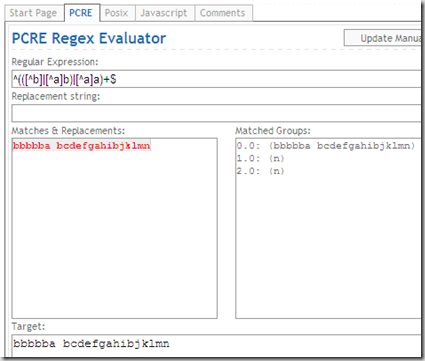Switch to the Start Page tab
The width and height of the screenshot is (425, 361).
click(x=33, y=13)
